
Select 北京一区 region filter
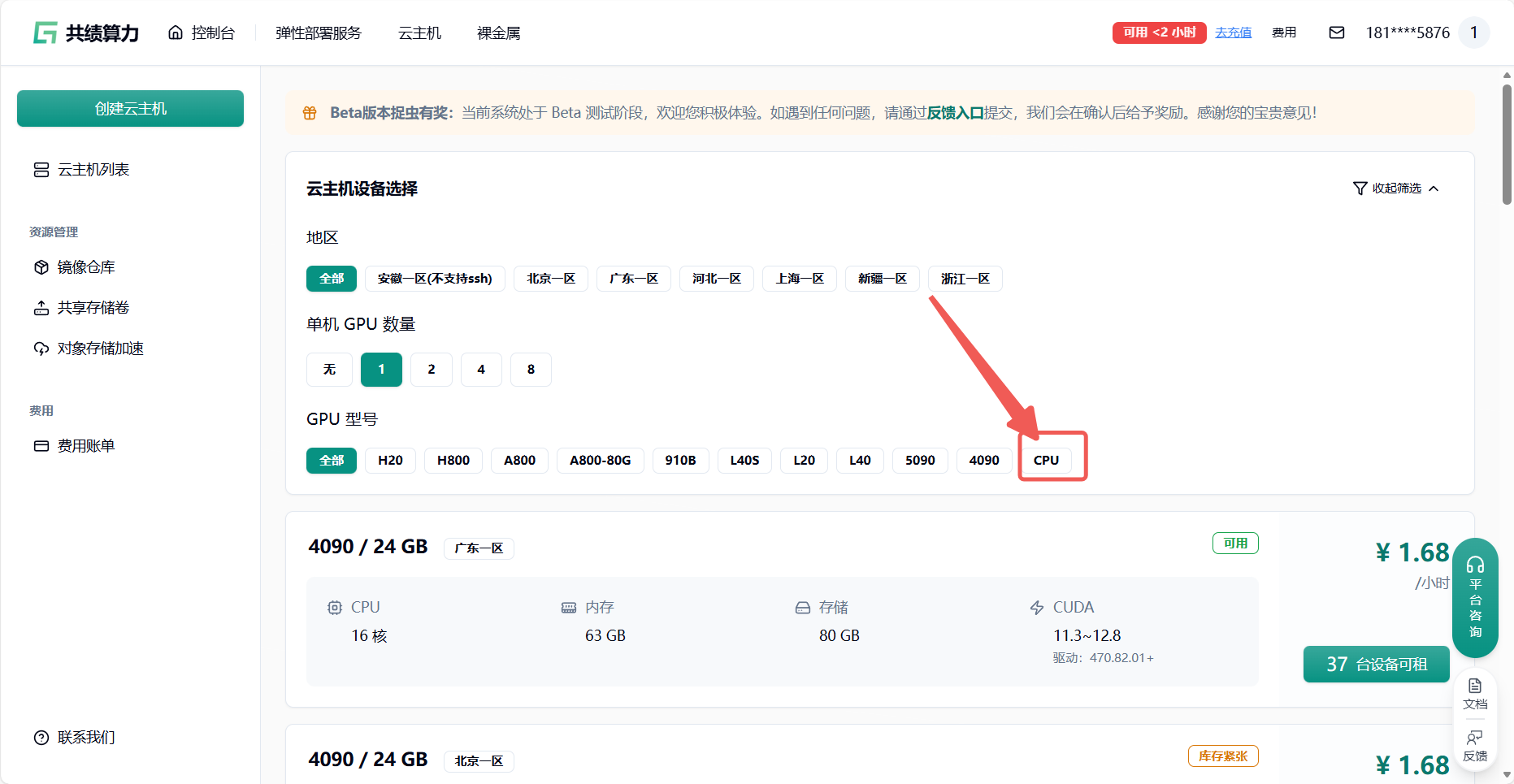[x=550, y=279]
